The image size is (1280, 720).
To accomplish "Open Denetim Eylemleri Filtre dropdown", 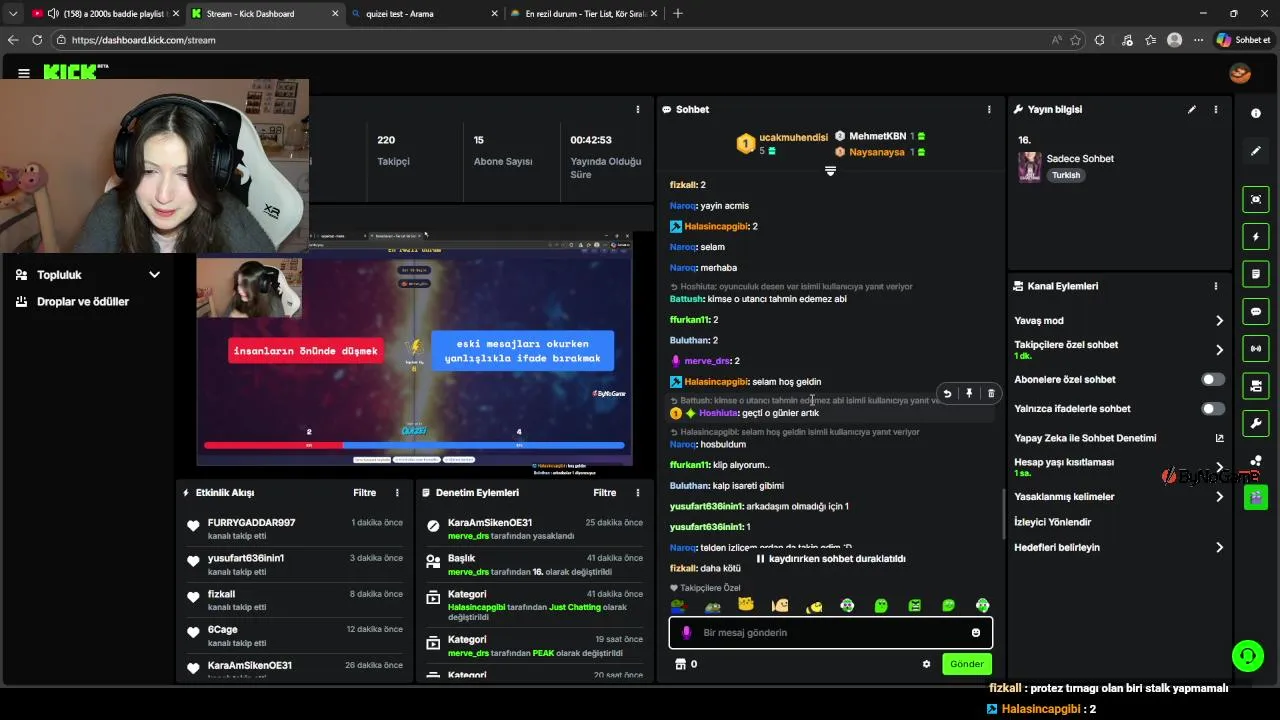I will (605, 492).
